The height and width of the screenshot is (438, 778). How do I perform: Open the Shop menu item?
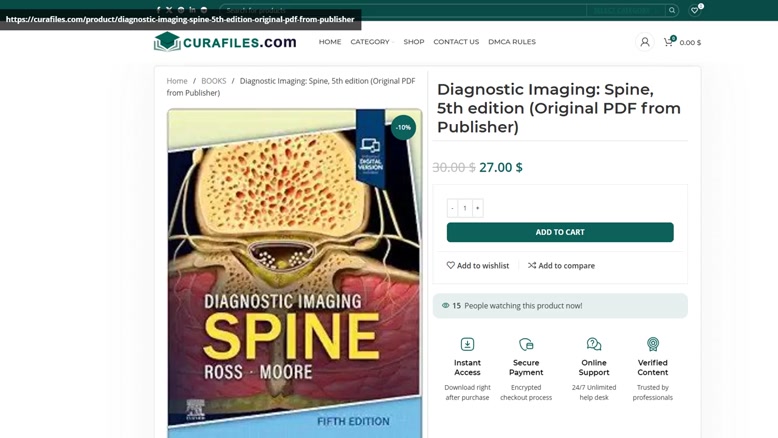tap(414, 42)
